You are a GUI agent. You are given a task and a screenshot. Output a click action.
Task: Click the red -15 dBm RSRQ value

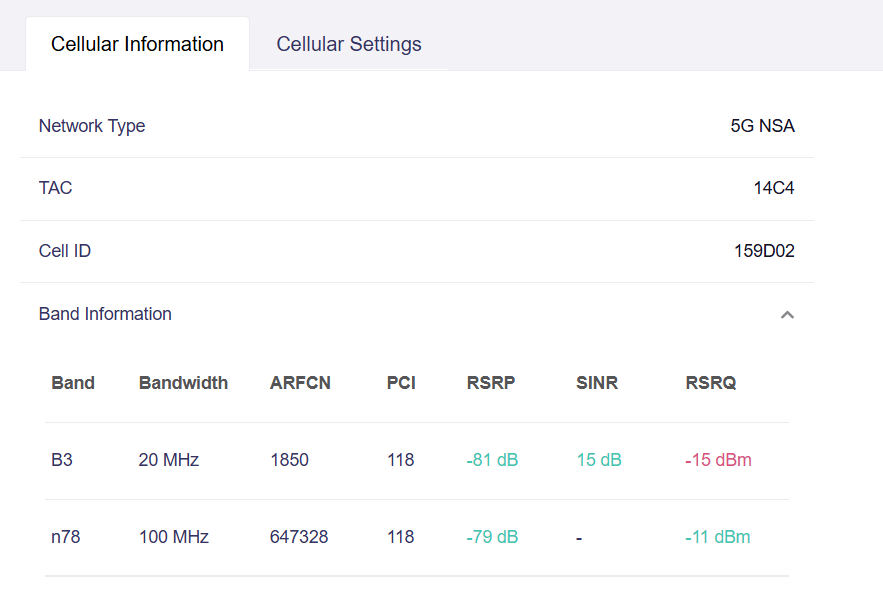pos(718,460)
